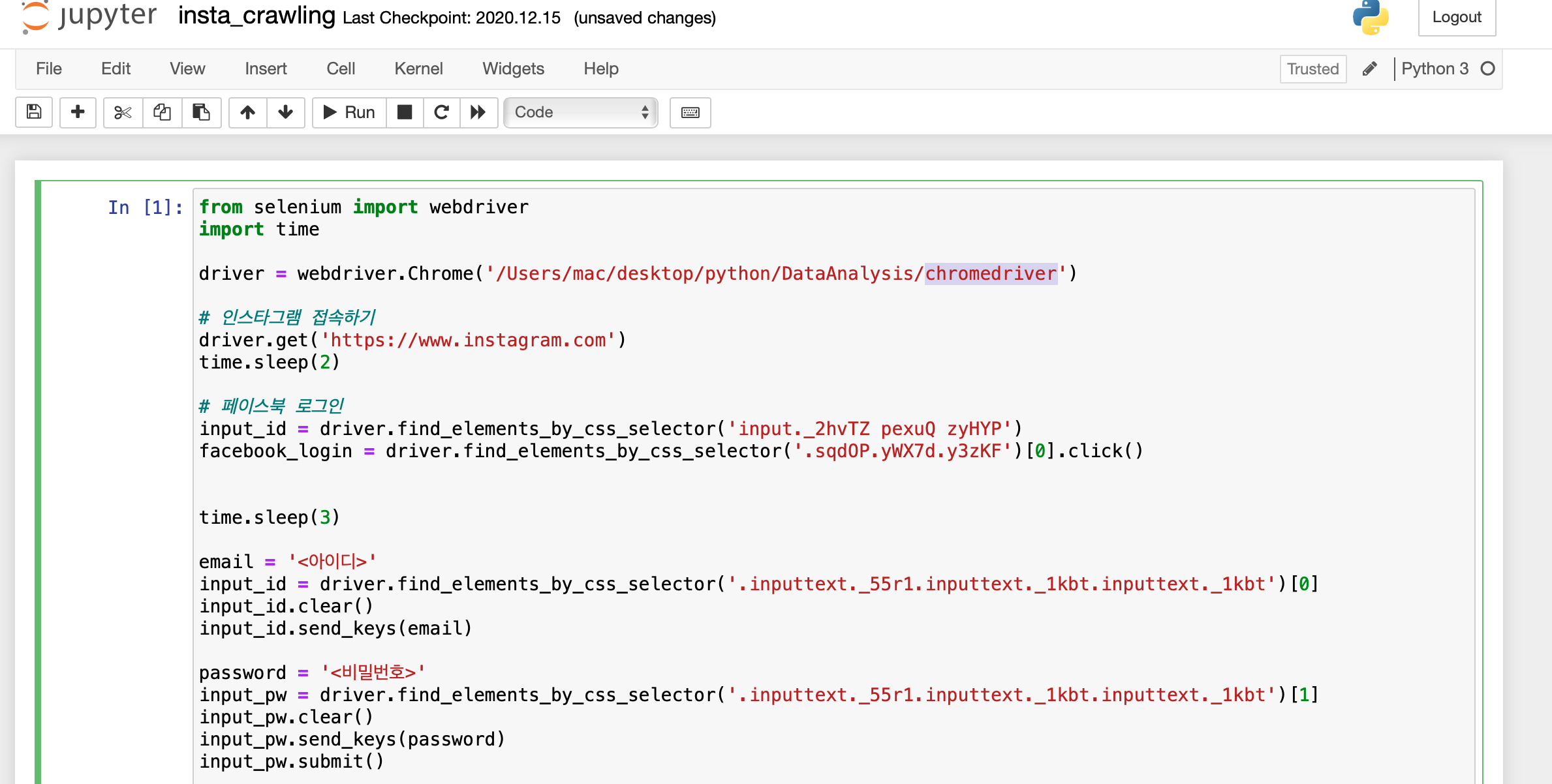Screen dimensions: 1552x784
Task: Click the email variable assignment line
Action: 288,561
